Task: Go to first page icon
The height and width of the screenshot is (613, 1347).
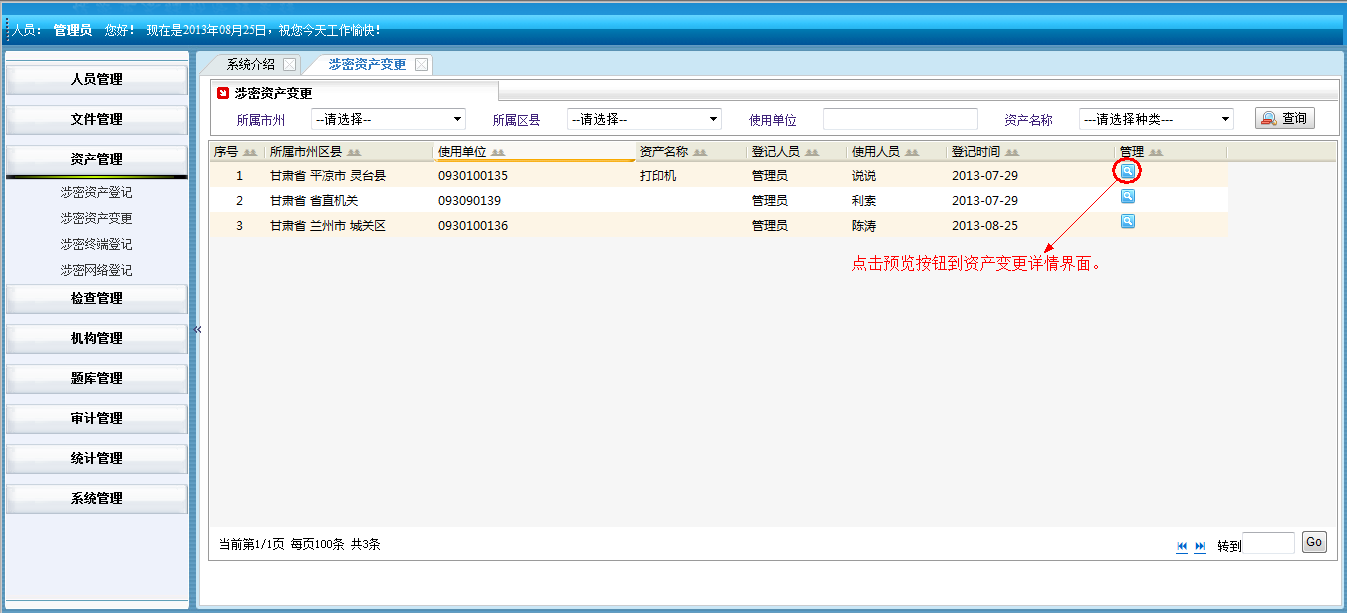Action: (x=1182, y=546)
